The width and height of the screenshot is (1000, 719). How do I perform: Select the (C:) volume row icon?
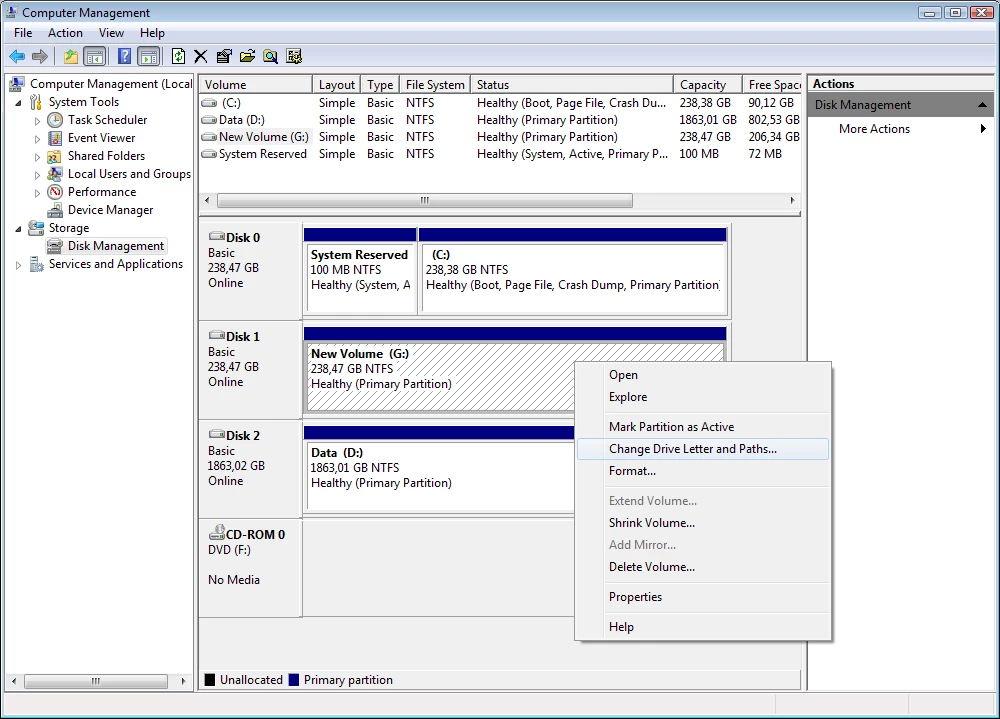(x=209, y=103)
